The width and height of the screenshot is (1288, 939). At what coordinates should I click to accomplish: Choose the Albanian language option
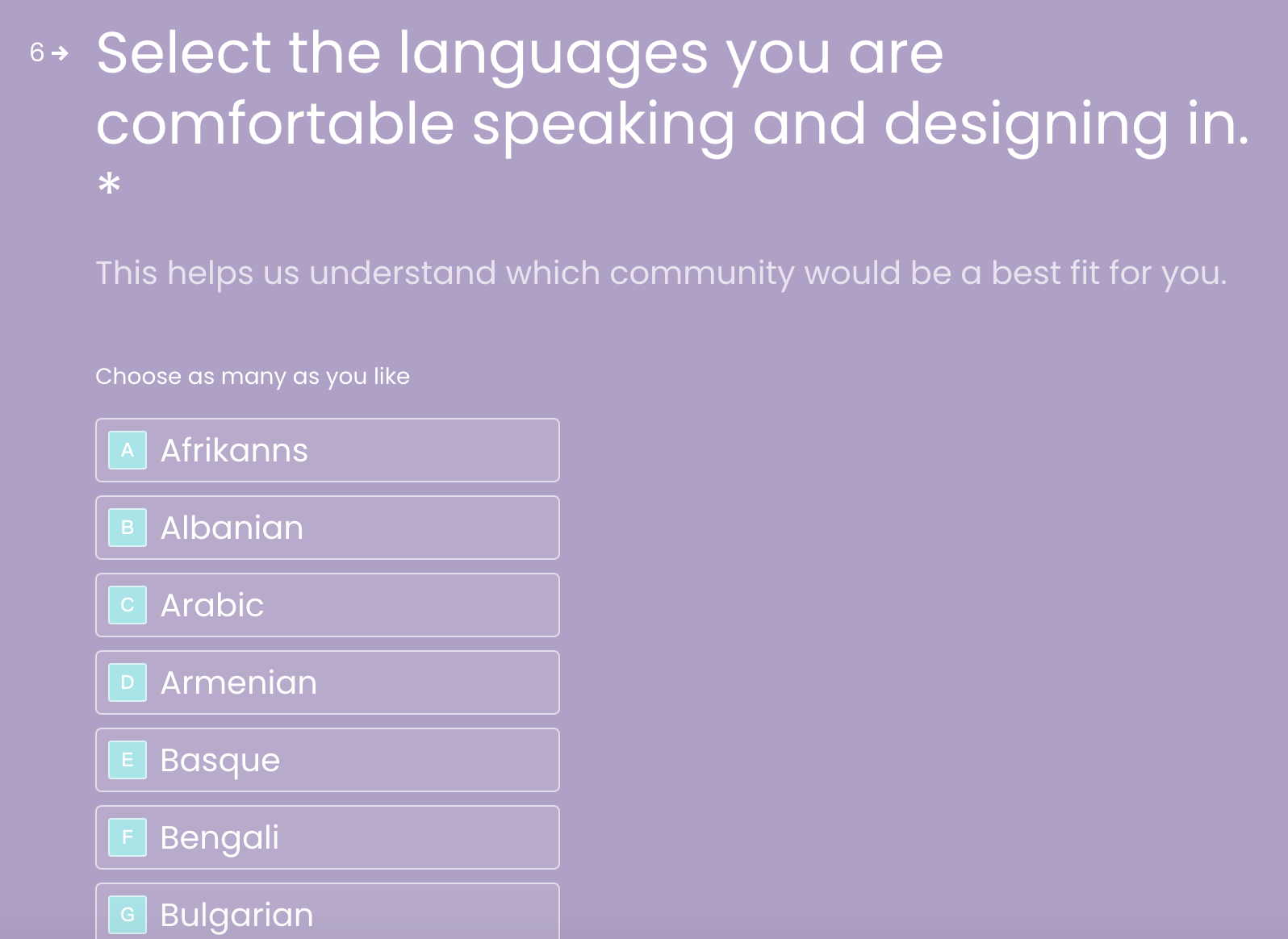(x=328, y=528)
